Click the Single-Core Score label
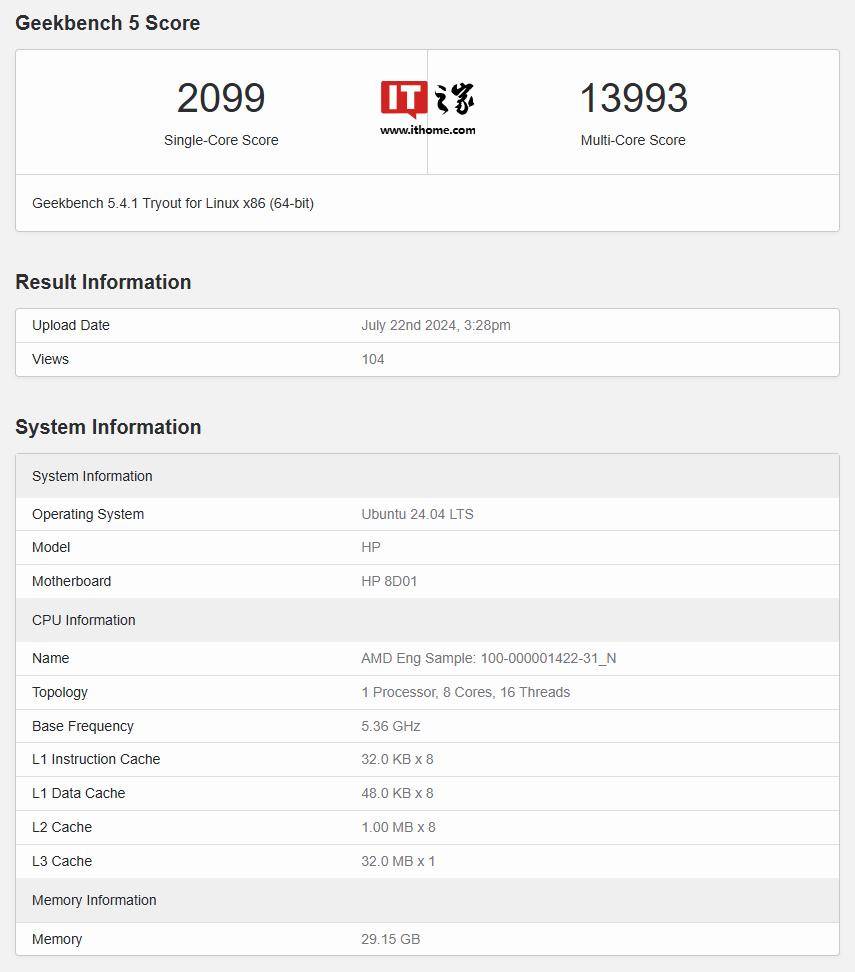855x972 pixels. point(221,140)
